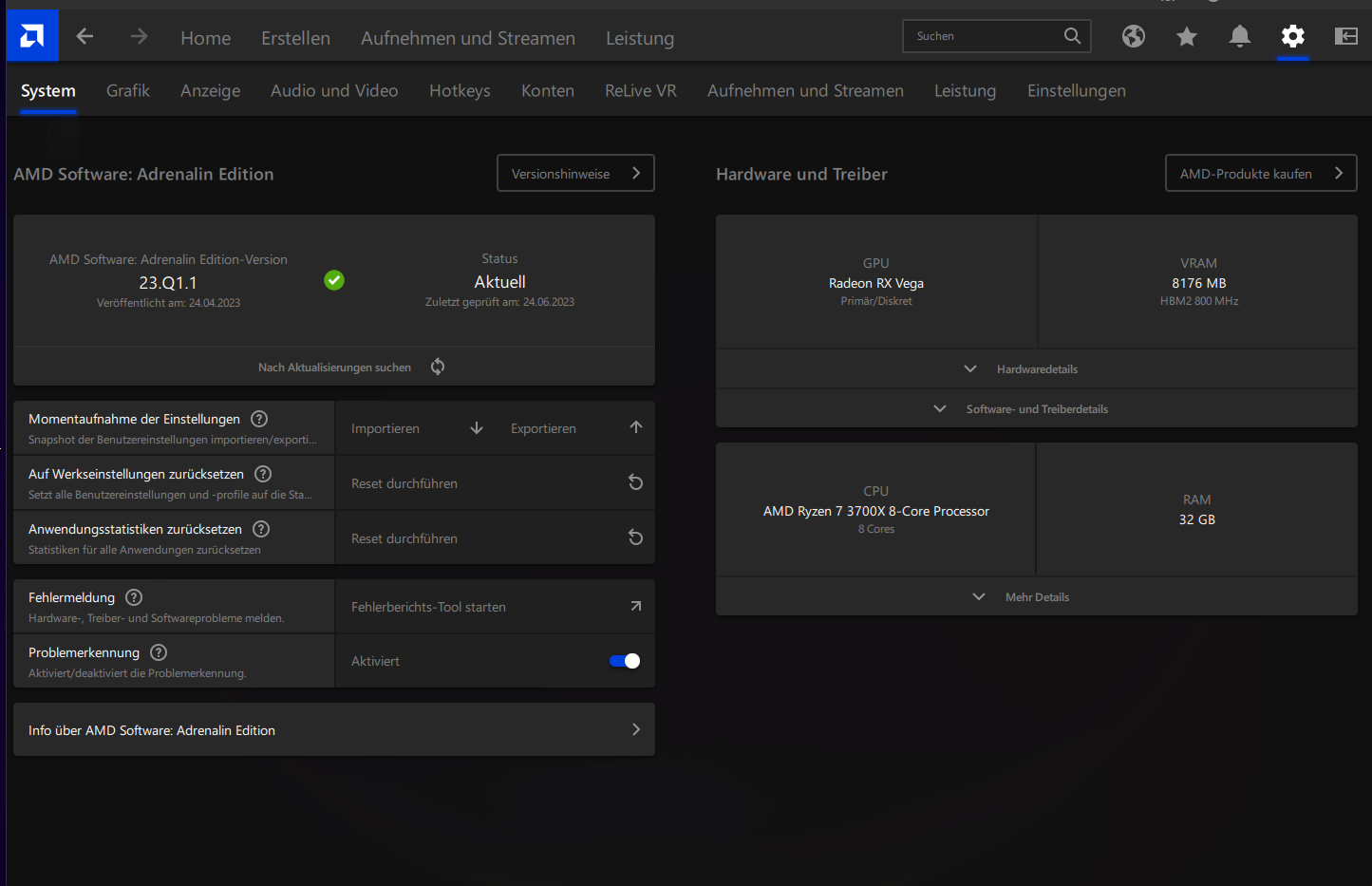
Task: Open Info über AMD Software: Adrenalin Edition
Action: 334,729
